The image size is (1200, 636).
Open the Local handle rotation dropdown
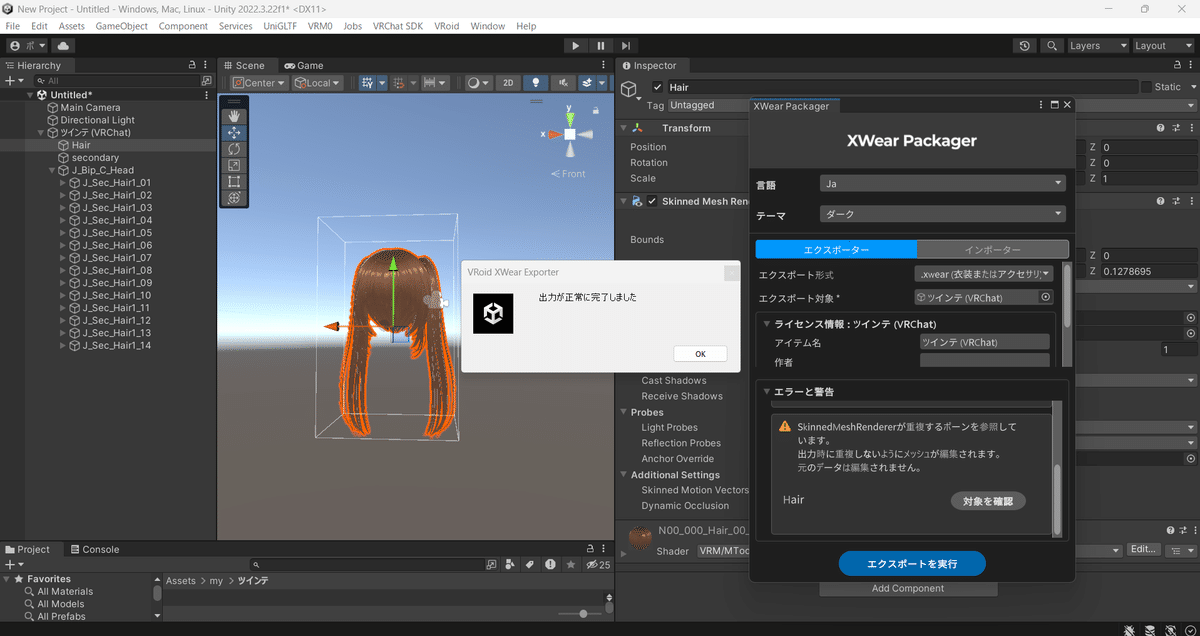[317, 83]
